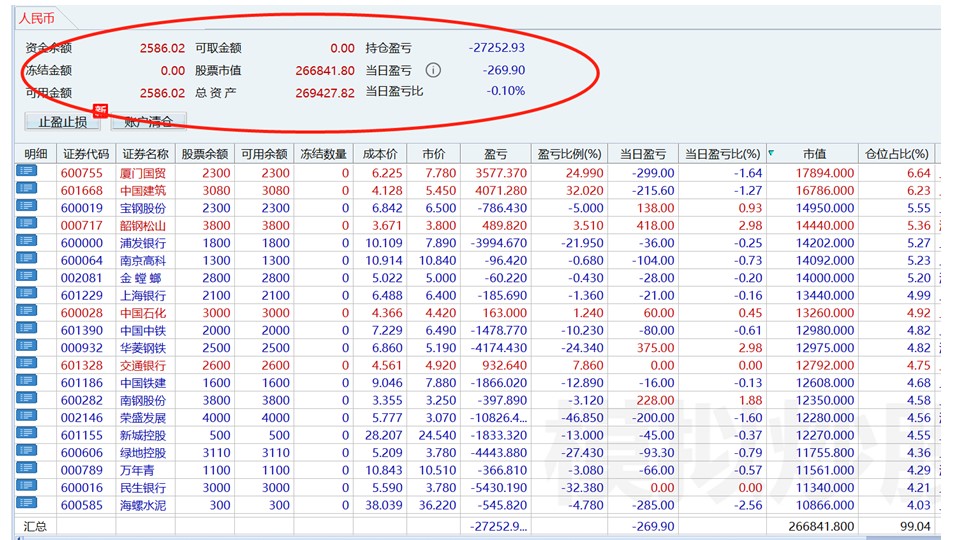
Task: Sort by the 证券名称 column header
Action: click(x=145, y=154)
